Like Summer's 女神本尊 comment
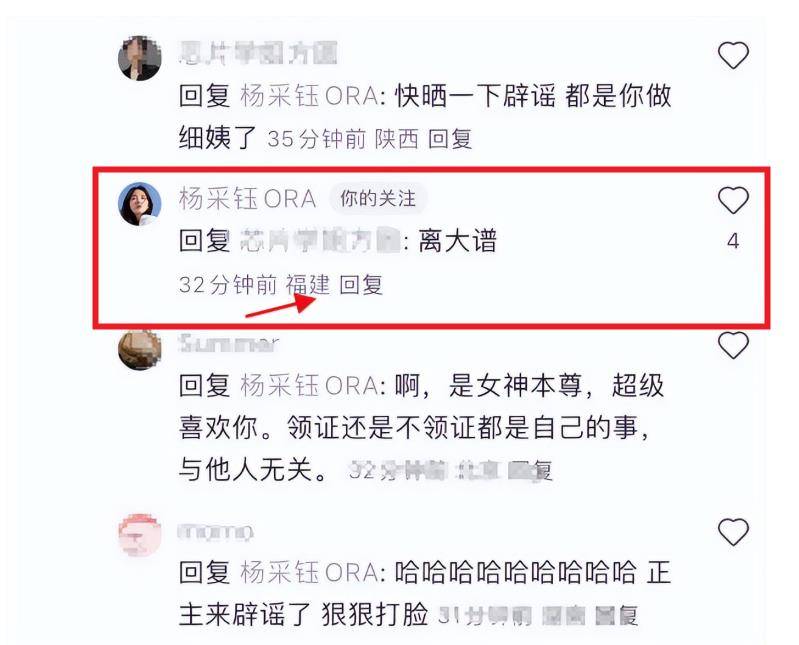The image size is (799, 645). pyautogui.click(x=733, y=345)
